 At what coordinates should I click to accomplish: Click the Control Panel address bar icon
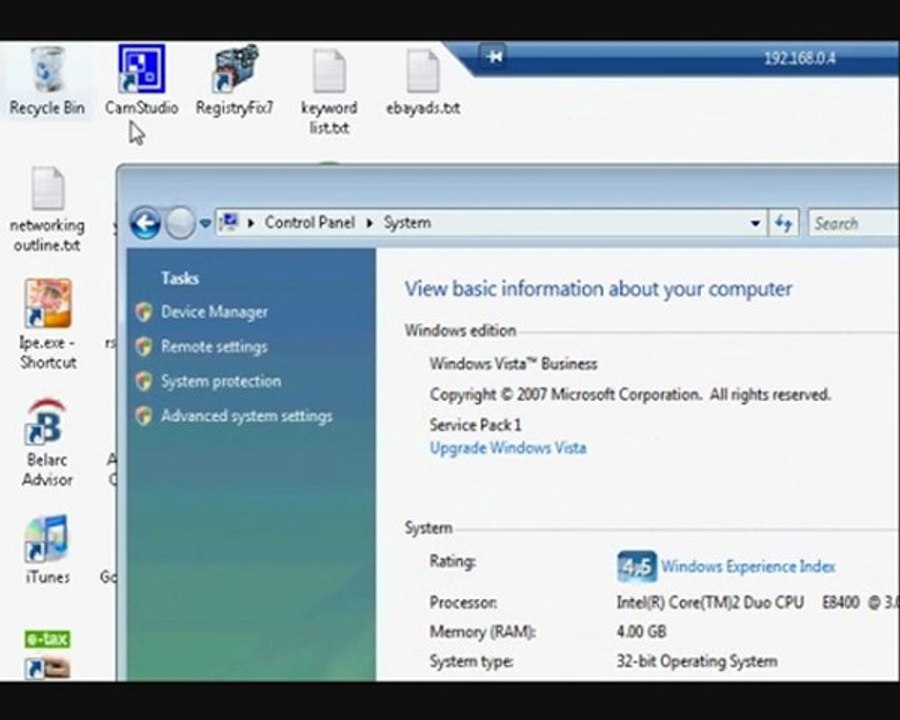229,222
